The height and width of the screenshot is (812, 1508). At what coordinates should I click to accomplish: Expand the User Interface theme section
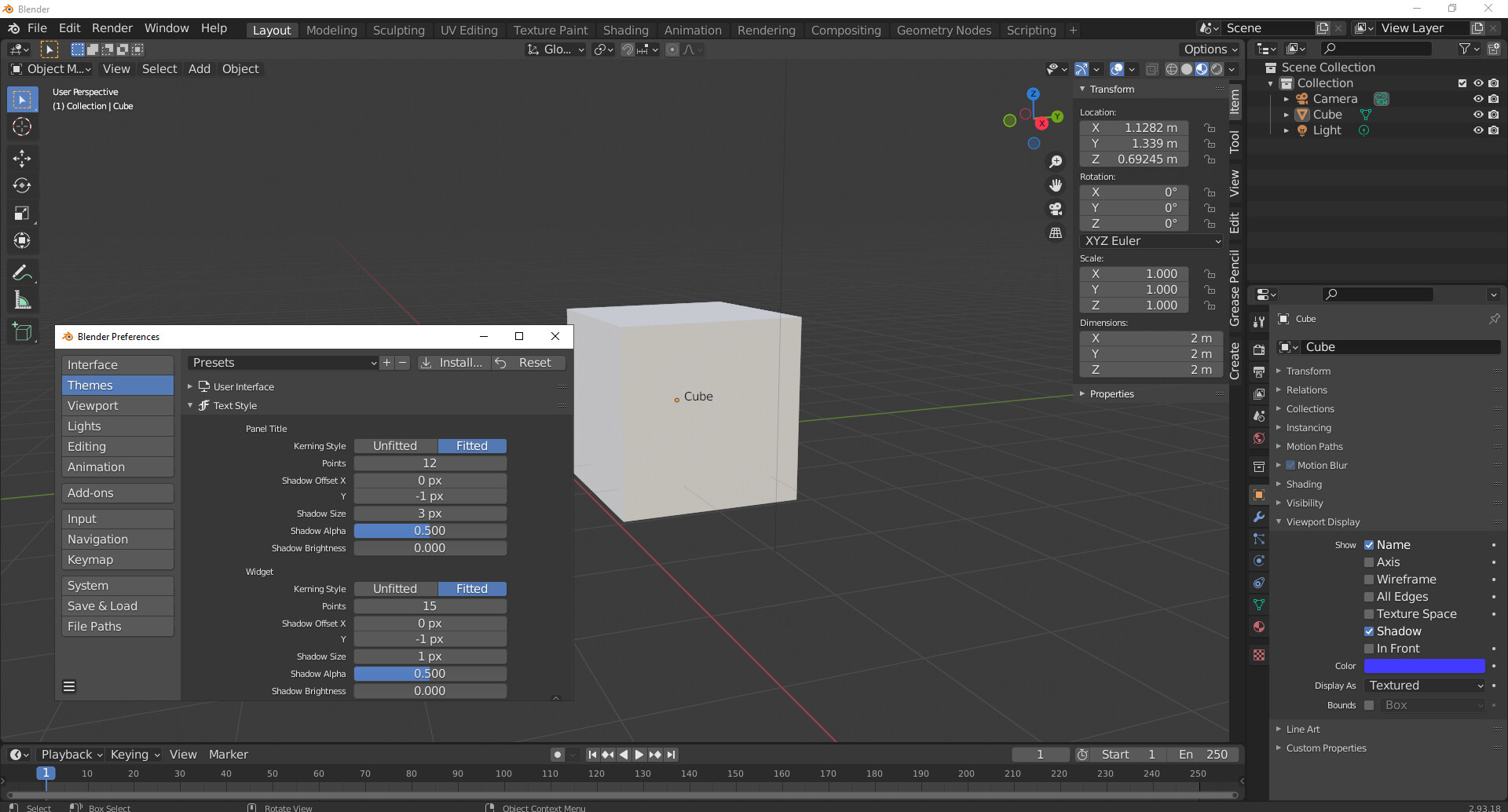point(190,386)
